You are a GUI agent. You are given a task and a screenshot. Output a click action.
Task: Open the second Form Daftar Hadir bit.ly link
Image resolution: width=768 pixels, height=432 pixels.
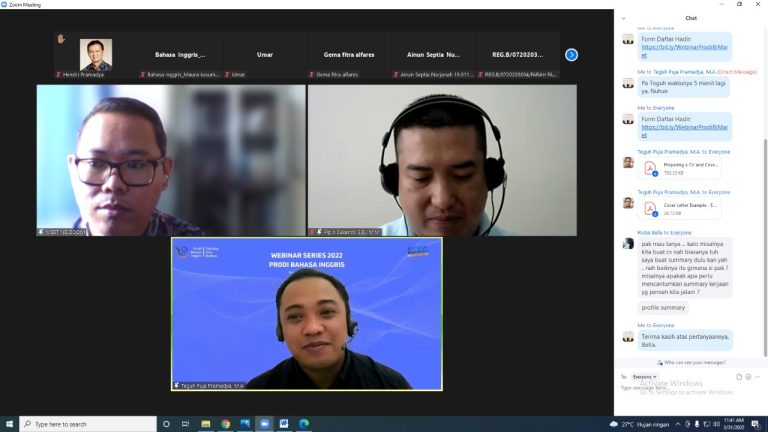tap(684, 131)
